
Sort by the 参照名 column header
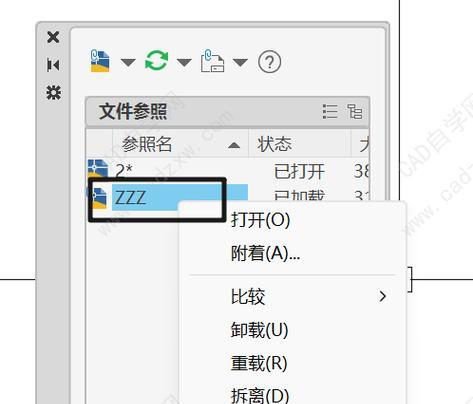[x=180, y=144]
